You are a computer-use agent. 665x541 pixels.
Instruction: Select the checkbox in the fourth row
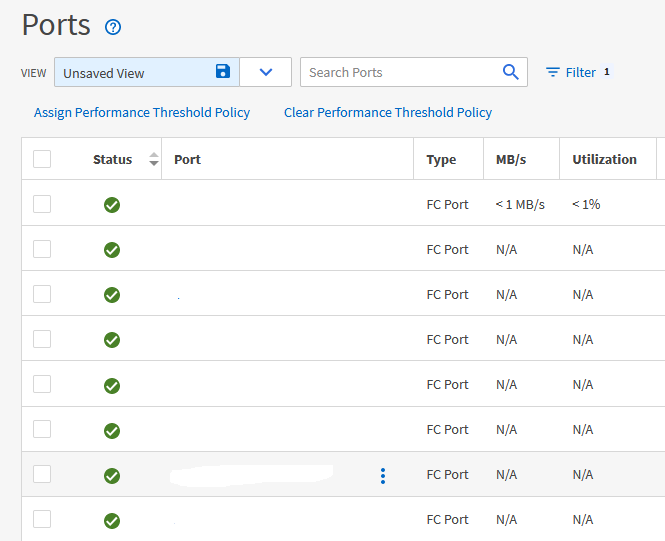(42, 339)
